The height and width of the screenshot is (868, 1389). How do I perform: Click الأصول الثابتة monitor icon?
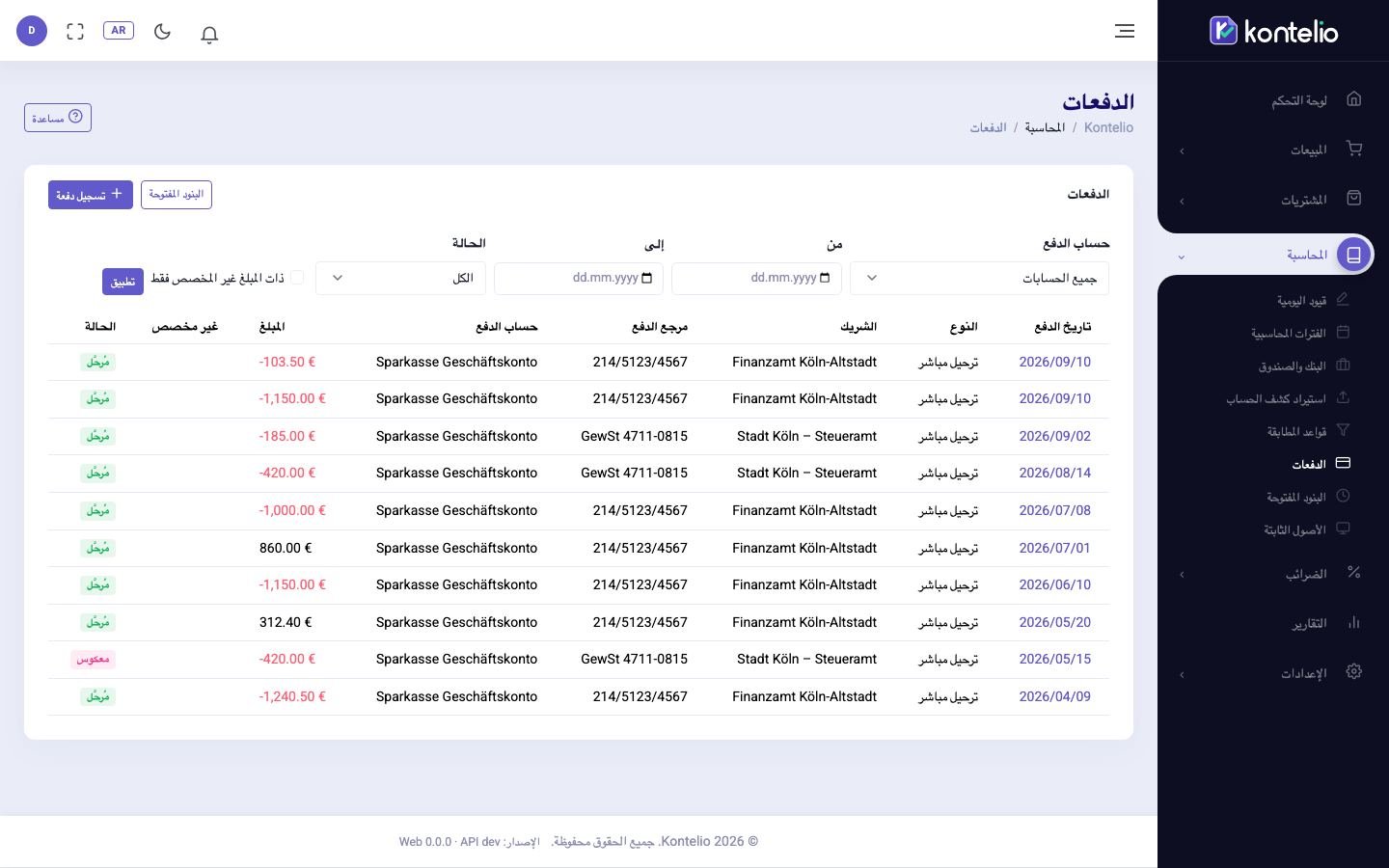pyautogui.click(x=1343, y=529)
